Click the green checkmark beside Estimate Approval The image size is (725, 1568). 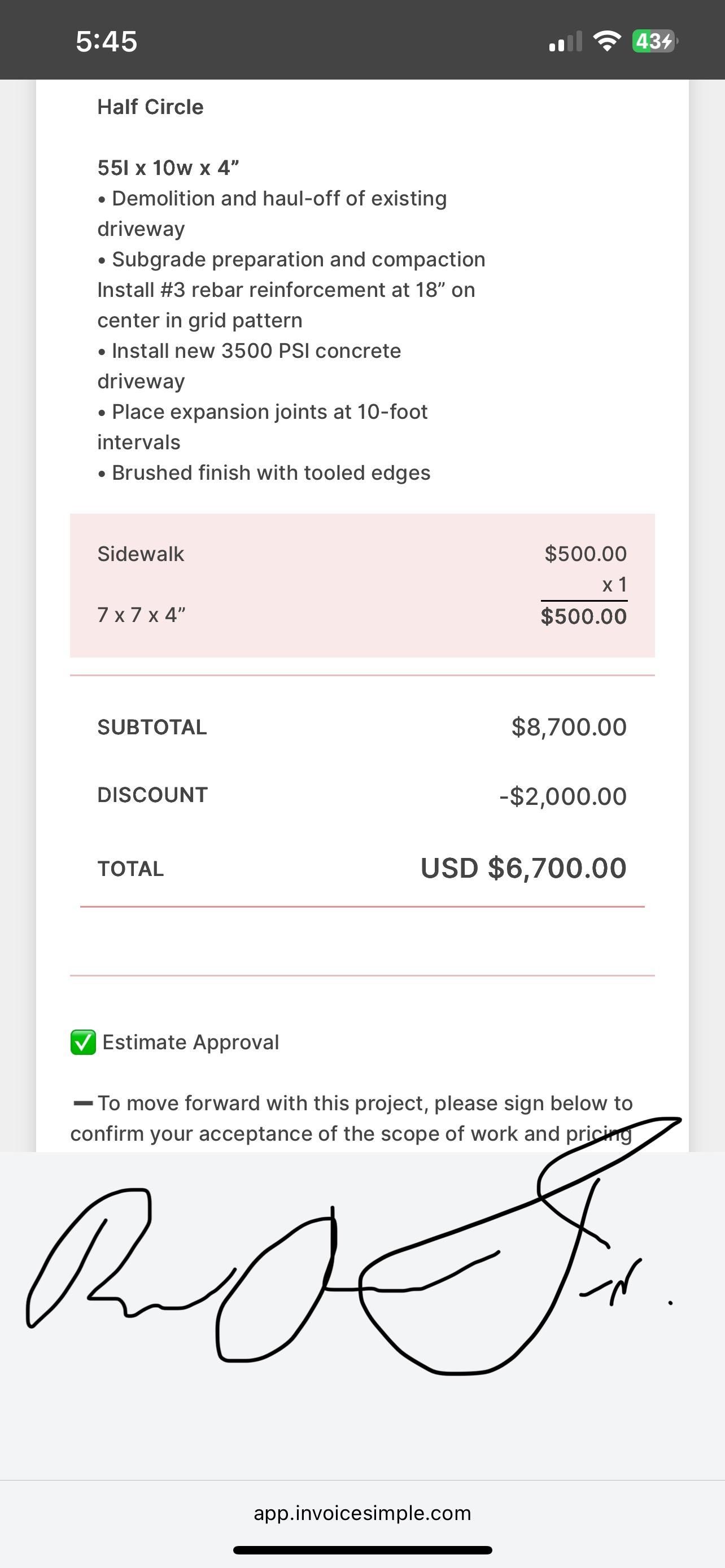coord(84,1042)
